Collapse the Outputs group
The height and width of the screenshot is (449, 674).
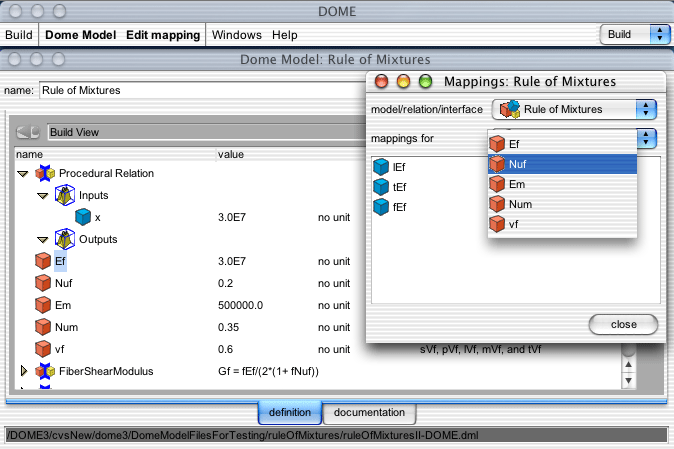tap(43, 240)
